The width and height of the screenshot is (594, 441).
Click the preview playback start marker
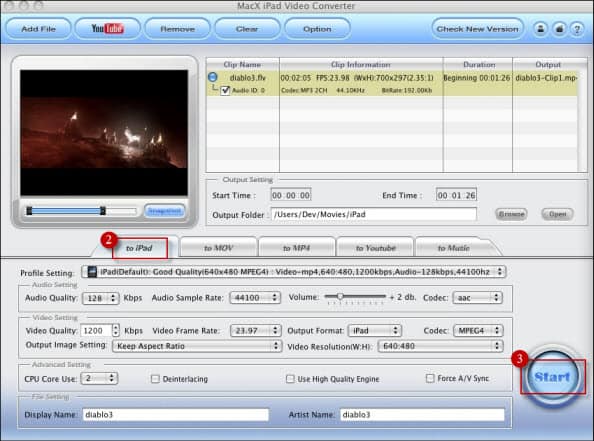[29, 211]
